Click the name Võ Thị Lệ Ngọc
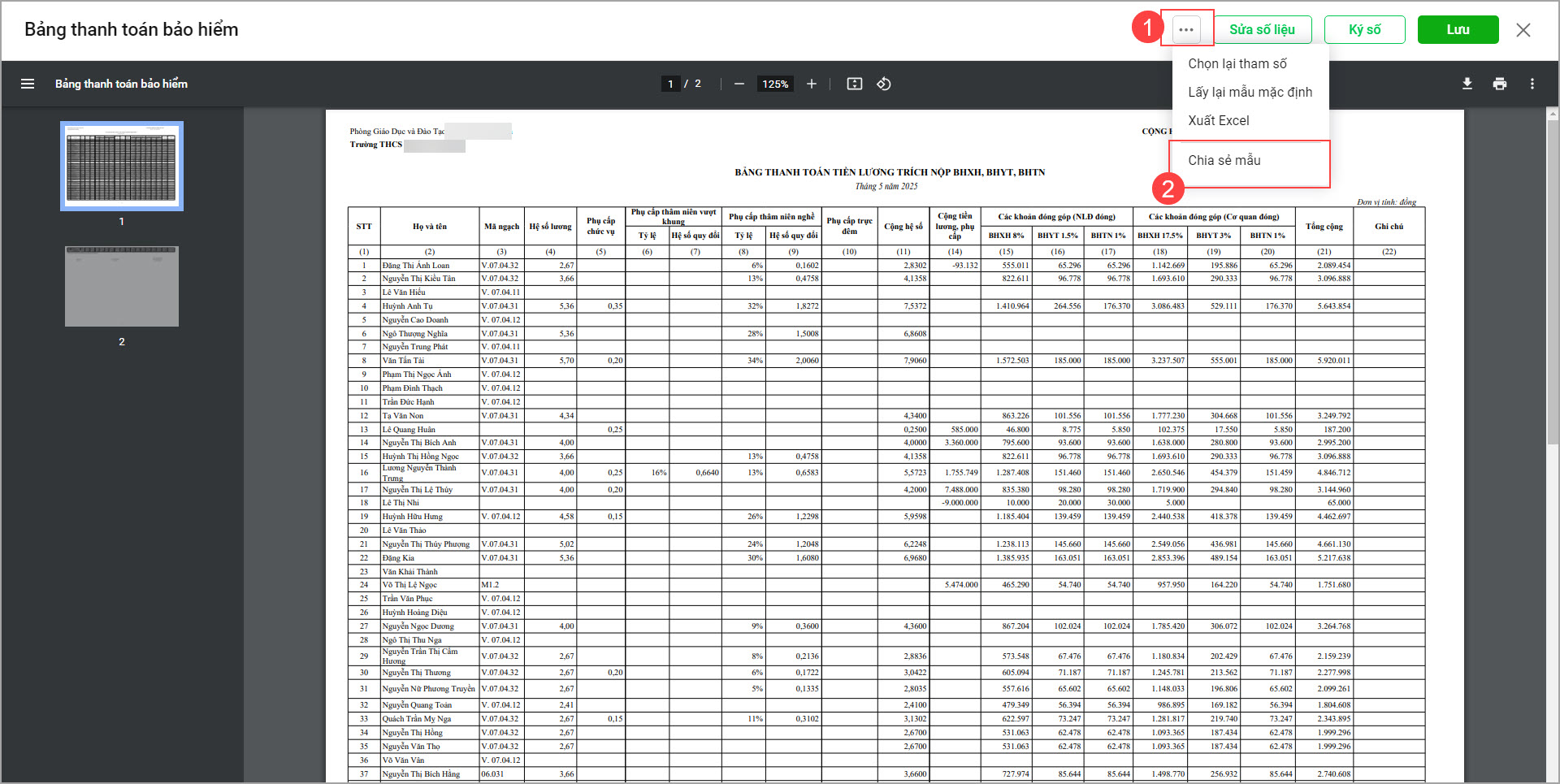This screenshot has height=784, width=1560. 409,585
